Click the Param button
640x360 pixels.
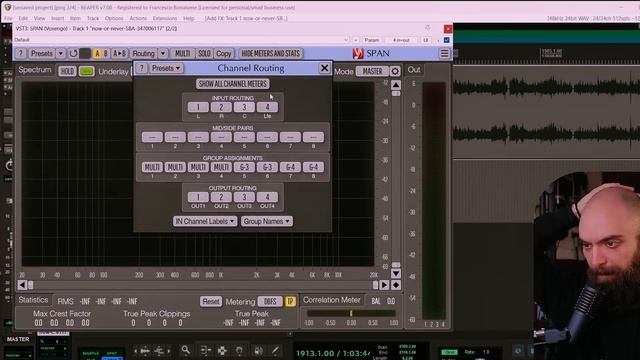coord(371,40)
